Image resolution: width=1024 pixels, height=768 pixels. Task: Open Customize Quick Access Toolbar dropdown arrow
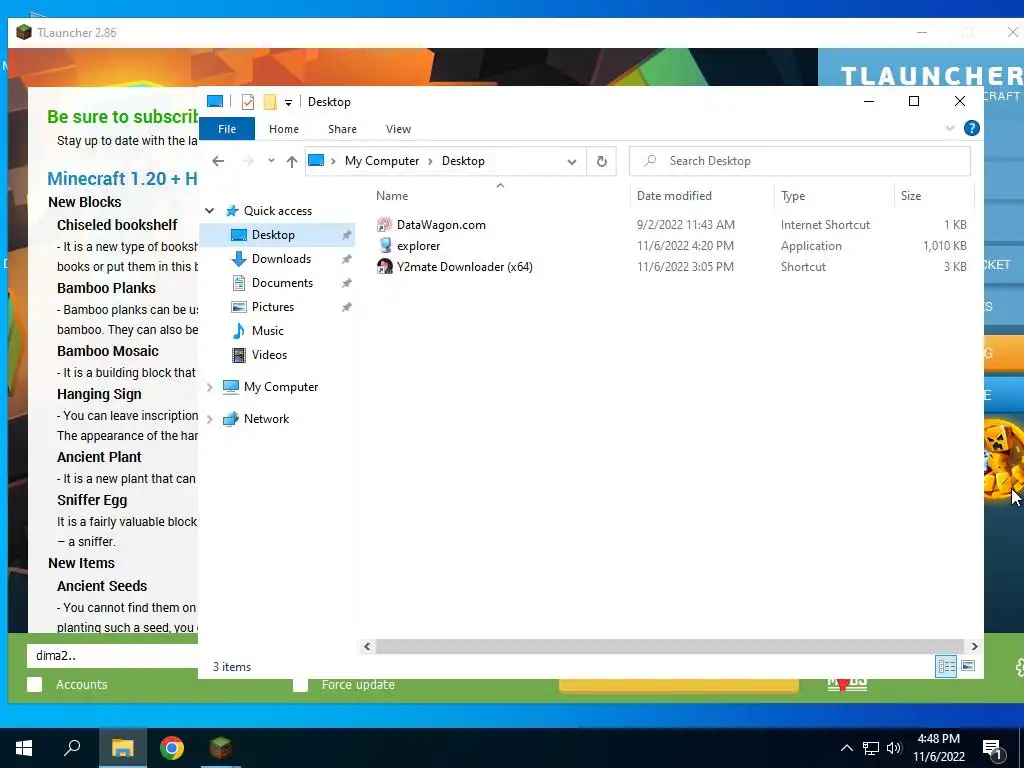click(x=288, y=103)
